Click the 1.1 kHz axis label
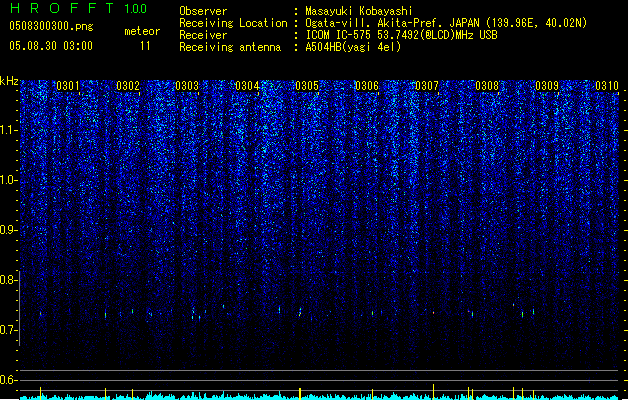629x400 pixels. click(x=8, y=130)
